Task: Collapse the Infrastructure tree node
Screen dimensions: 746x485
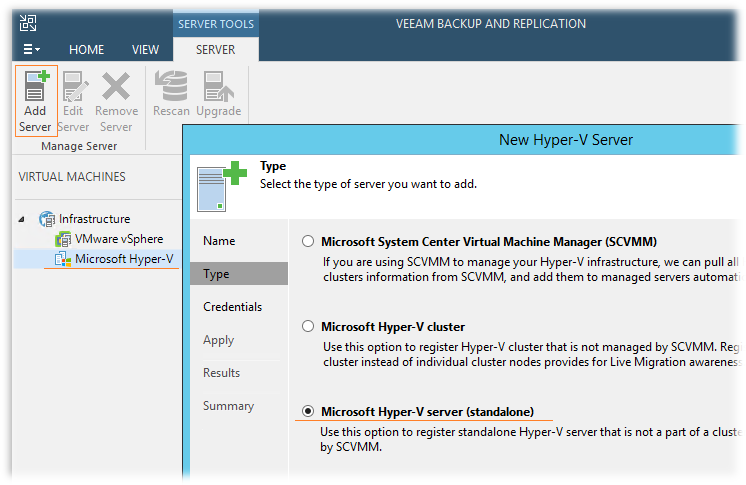Action: pyautogui.click(x=21, y=219)
